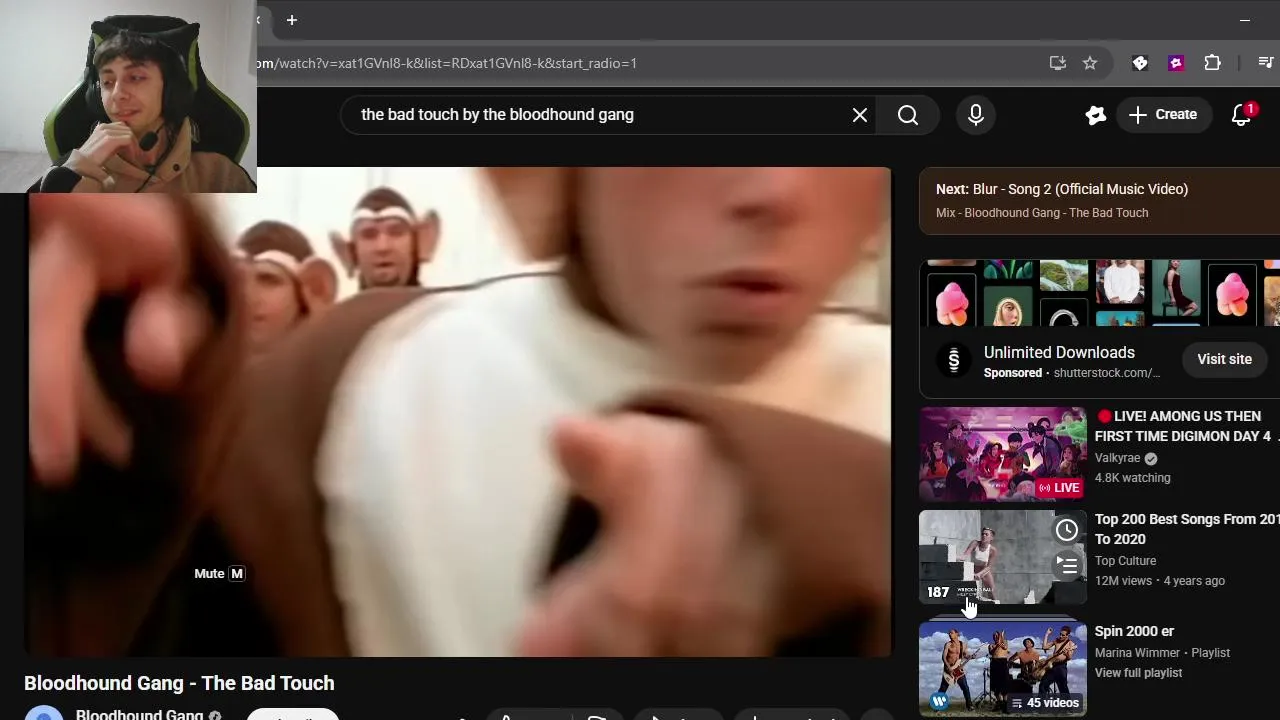Click 'Mix - Bloodhound Gang - The Bad Touch' text
This screenshot has height=720, width=1280.
point(1042,213)
